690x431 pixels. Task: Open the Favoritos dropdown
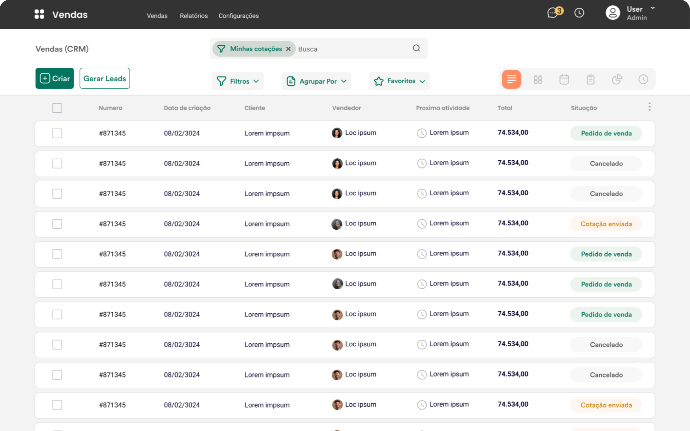pyautogui.click(x=399, y=81)
